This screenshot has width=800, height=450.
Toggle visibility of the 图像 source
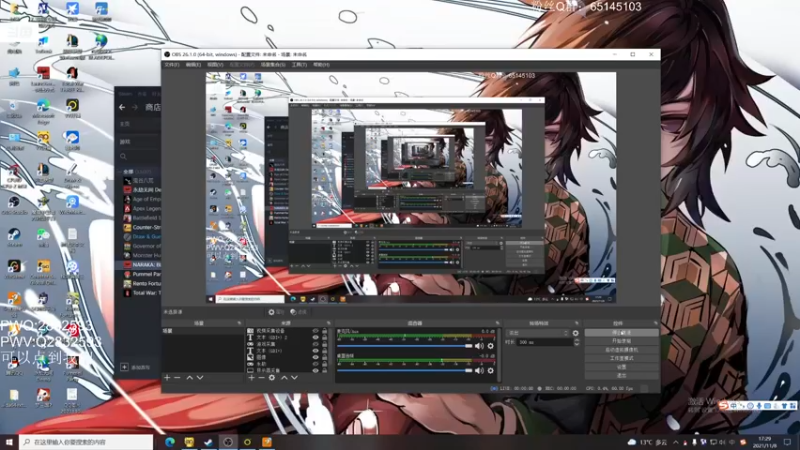pyautogui.click(x=315, y=357)
